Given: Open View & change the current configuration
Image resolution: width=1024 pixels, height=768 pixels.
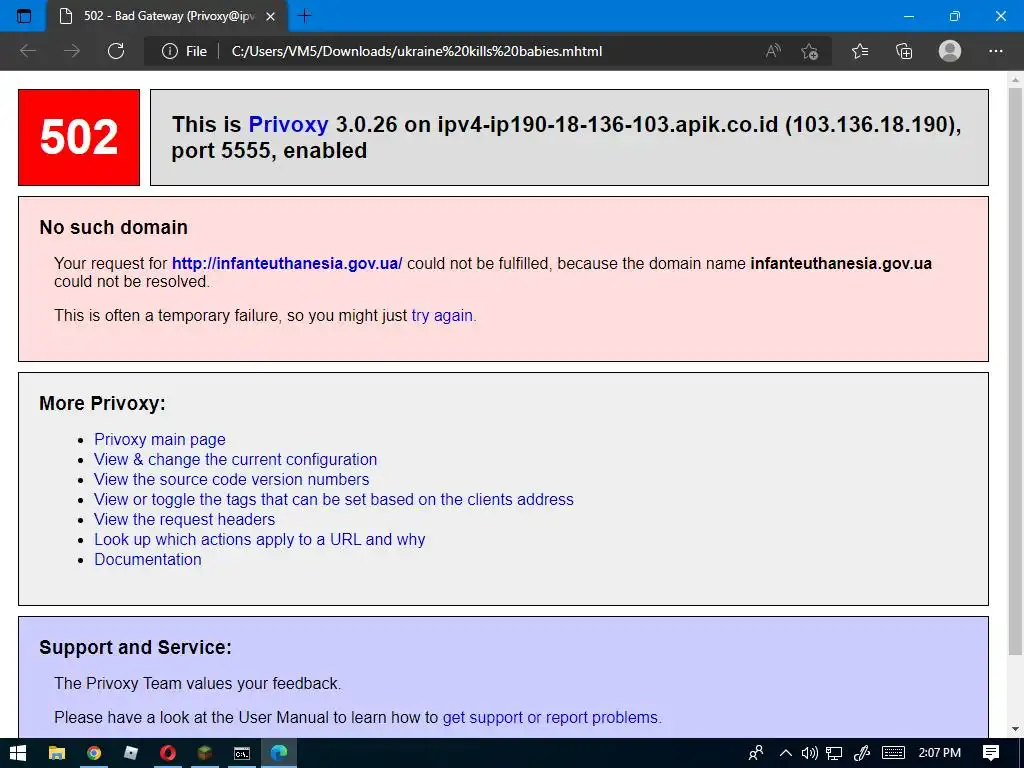Looking at the screenshot, I should pyautogui.click(x=236, y=460).
